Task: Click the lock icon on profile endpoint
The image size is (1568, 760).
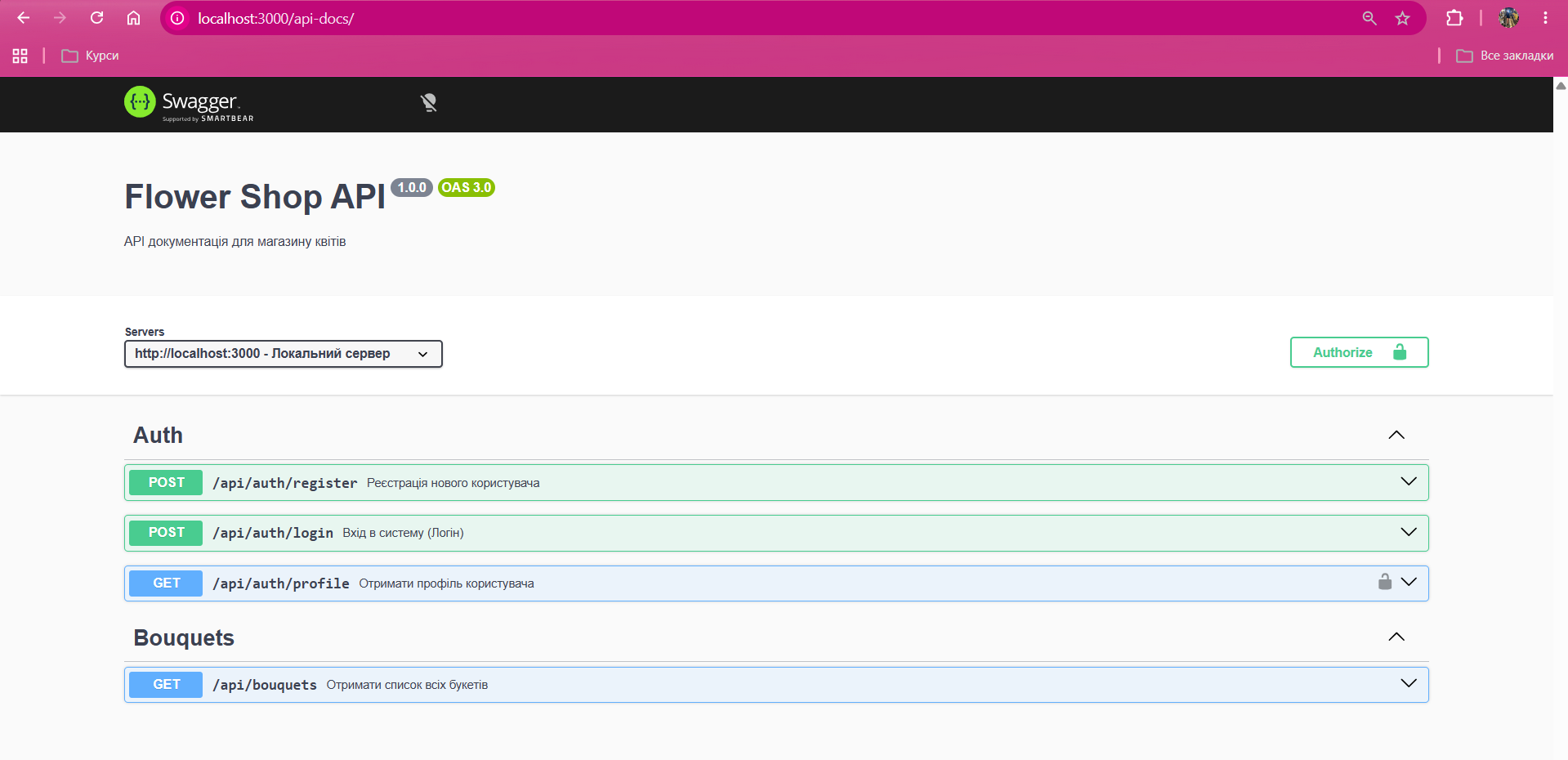Action: [1385, 582]
